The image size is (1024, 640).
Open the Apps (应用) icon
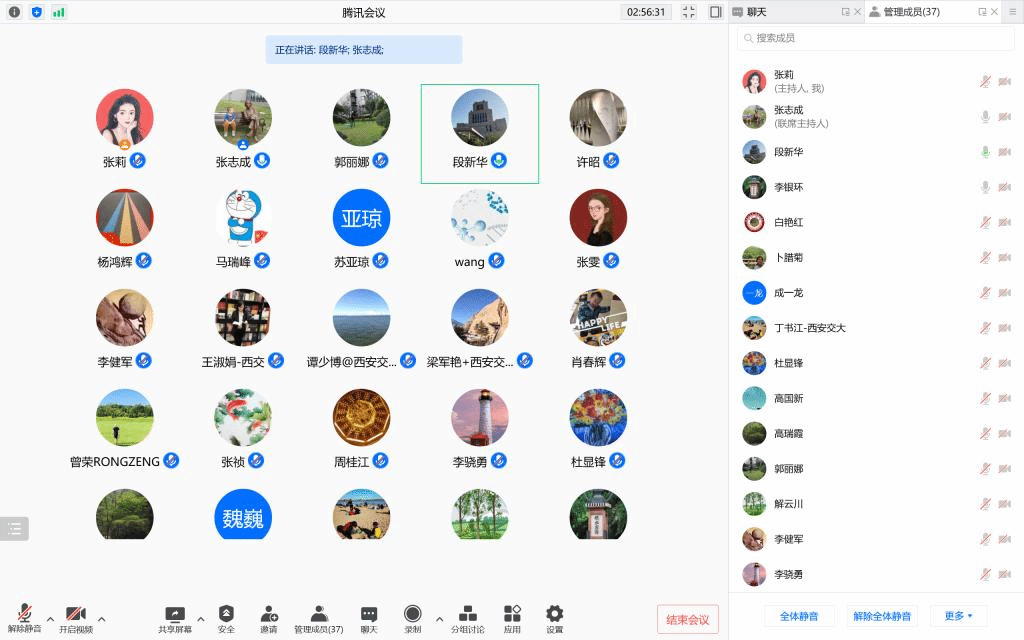[512, 615]
